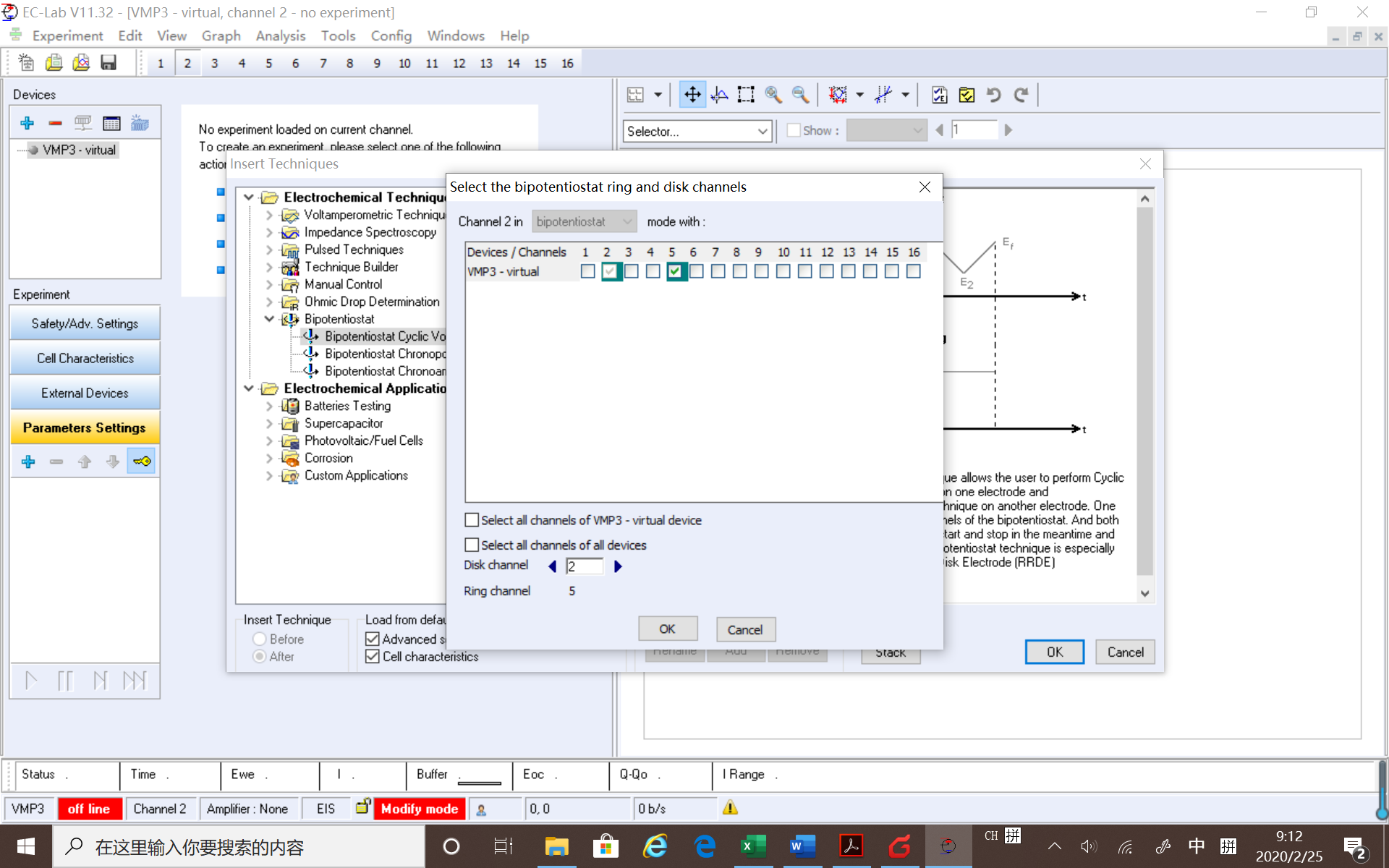
Task: Open Adobe Acrobat from the taskbar
Action: point(851,846)
